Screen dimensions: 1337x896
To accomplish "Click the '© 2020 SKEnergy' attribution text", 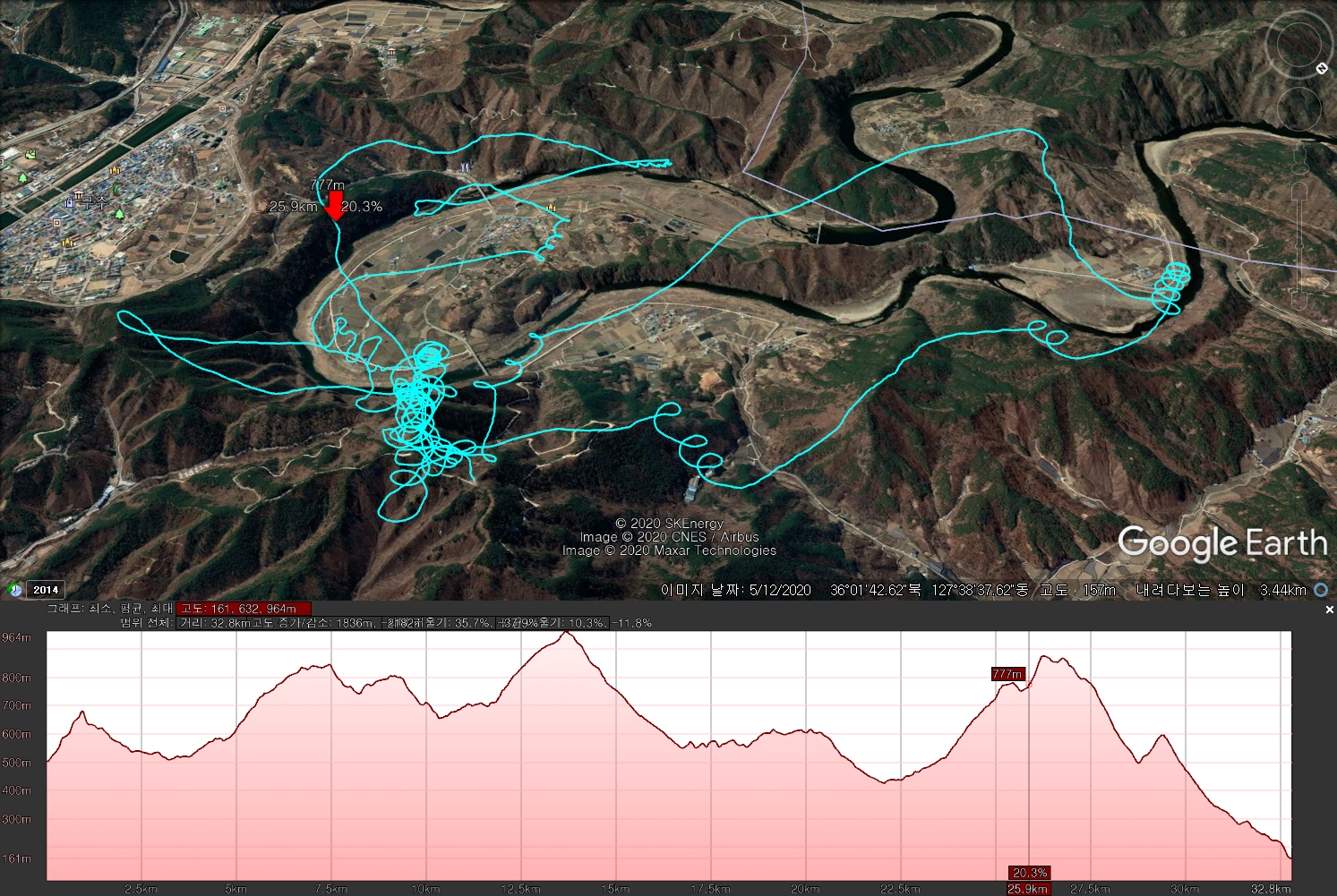I will pos(669,523).
